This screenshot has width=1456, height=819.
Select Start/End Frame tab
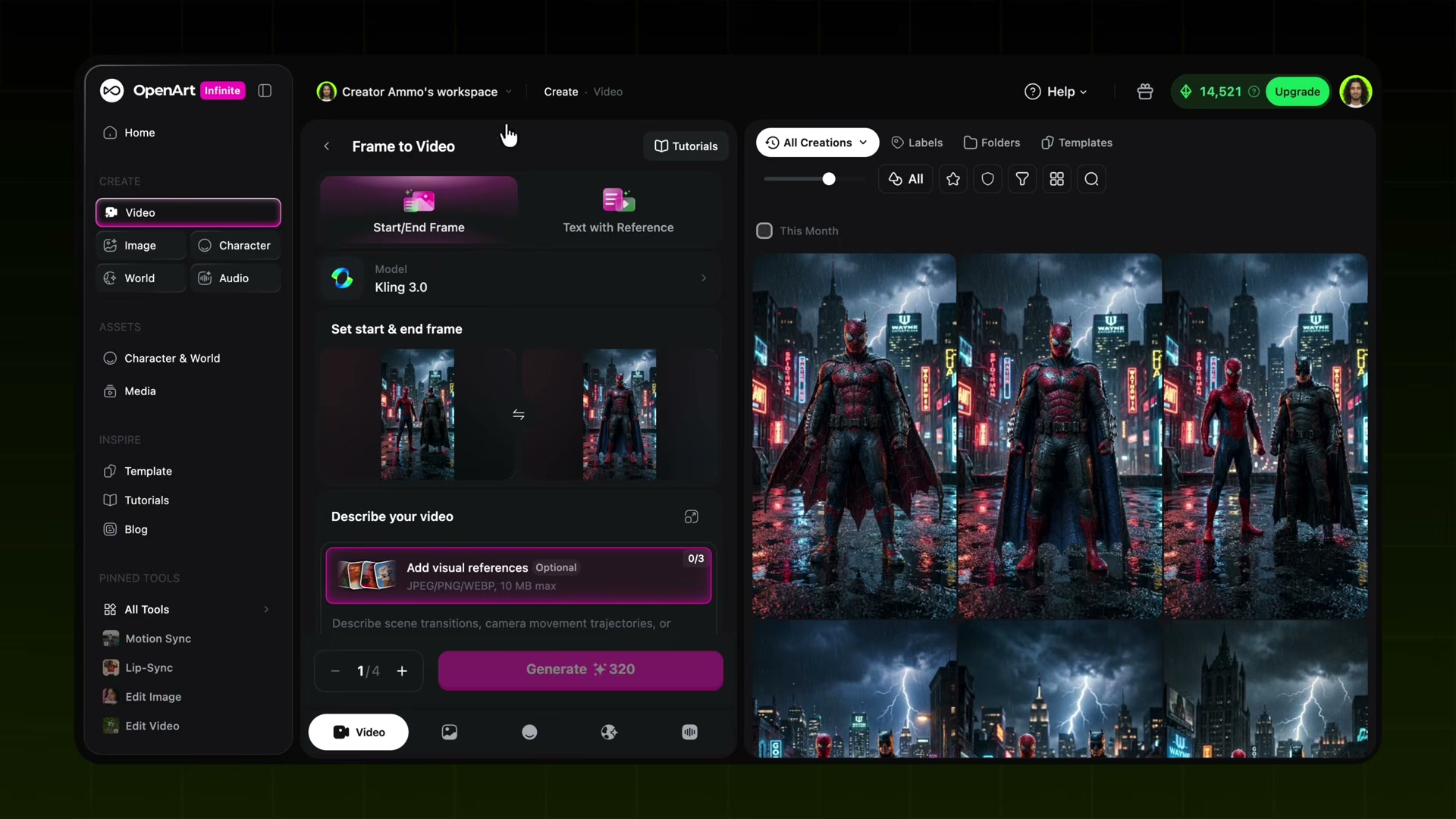point(419,210)
